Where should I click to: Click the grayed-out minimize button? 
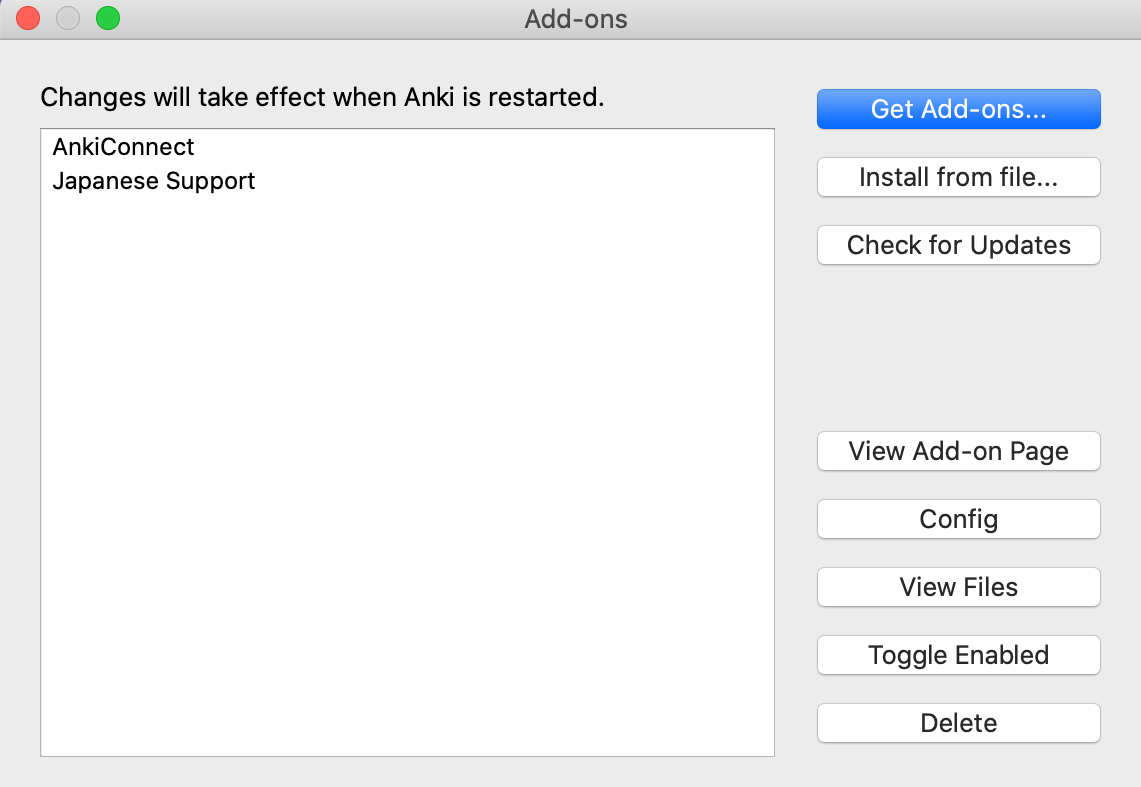pos(68,17)
